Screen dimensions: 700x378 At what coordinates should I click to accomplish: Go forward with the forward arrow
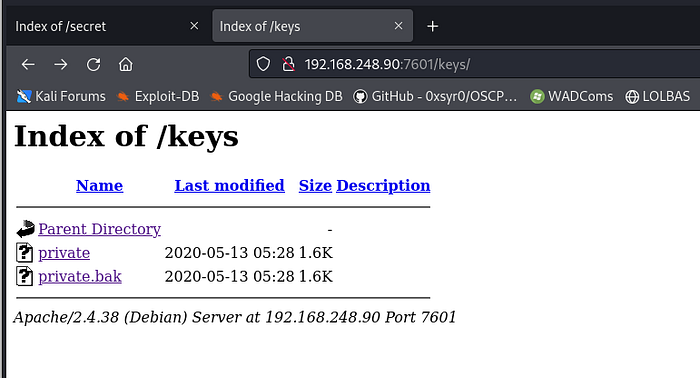[x=61, y=65]
